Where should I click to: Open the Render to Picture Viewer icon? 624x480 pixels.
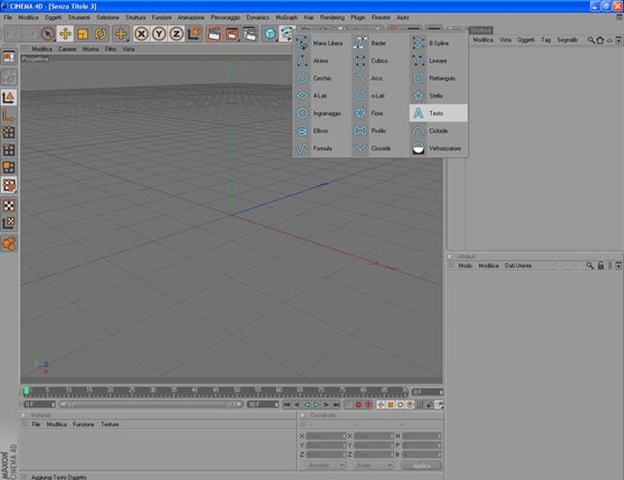232,34
